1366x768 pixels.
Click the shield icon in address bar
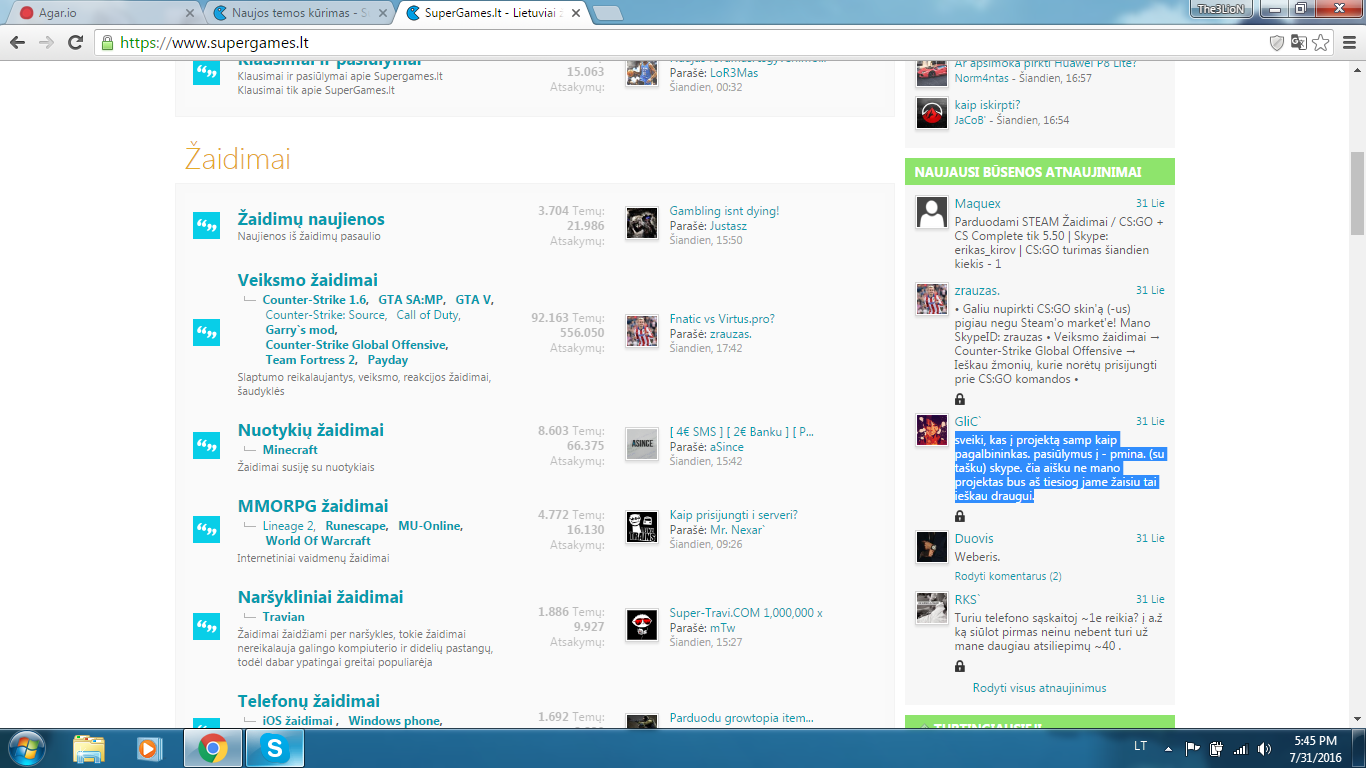coord(1276,43)
